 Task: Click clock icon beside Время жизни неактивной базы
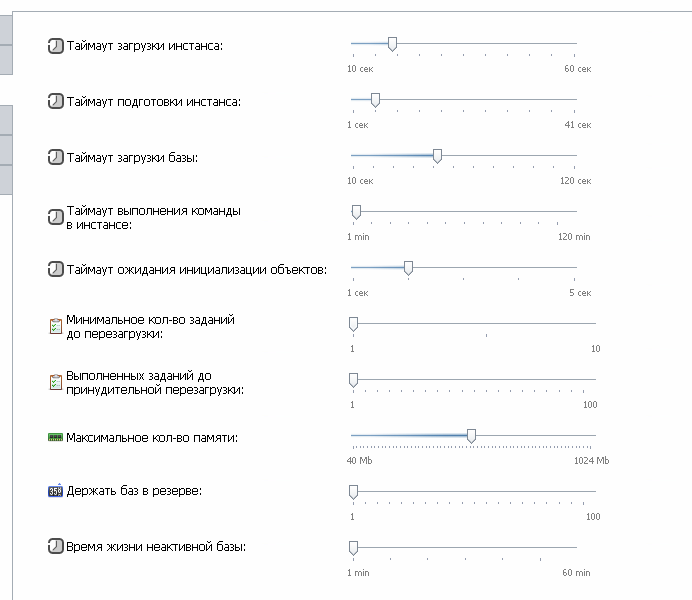click(55, 547)
